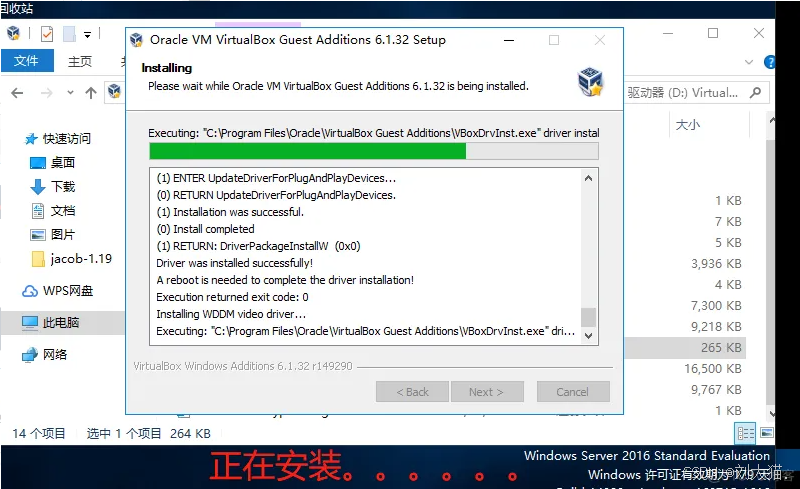Click the search magnifier icon in Explorer

click(756, 92)
